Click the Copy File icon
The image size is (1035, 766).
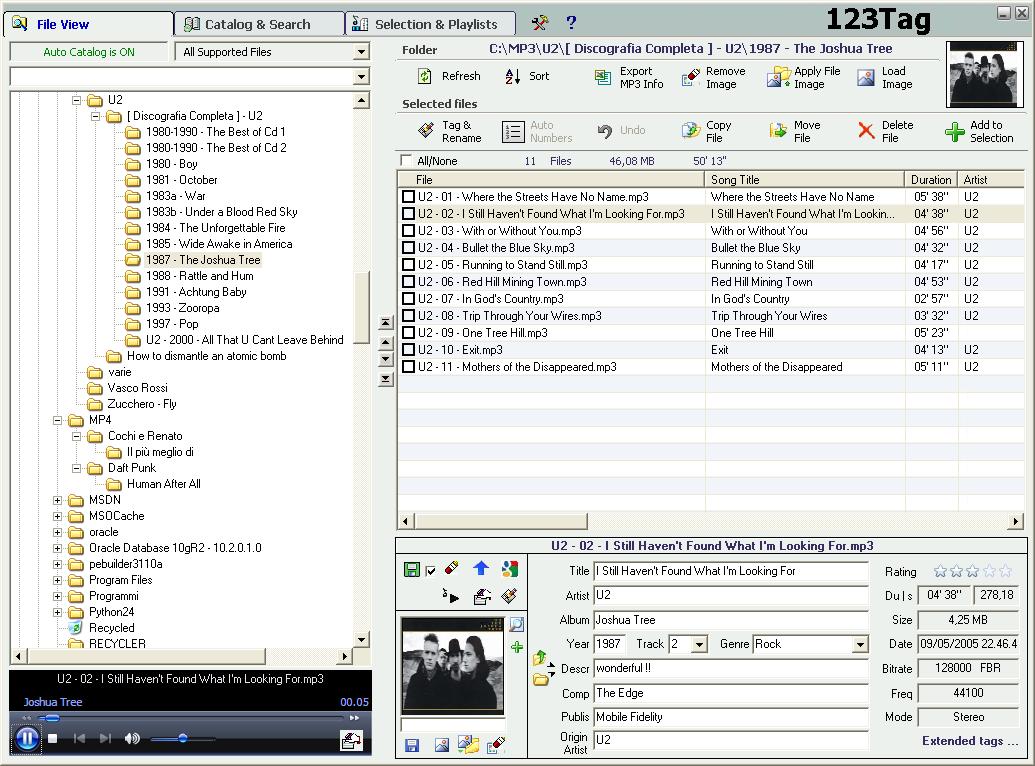(690, 131)
